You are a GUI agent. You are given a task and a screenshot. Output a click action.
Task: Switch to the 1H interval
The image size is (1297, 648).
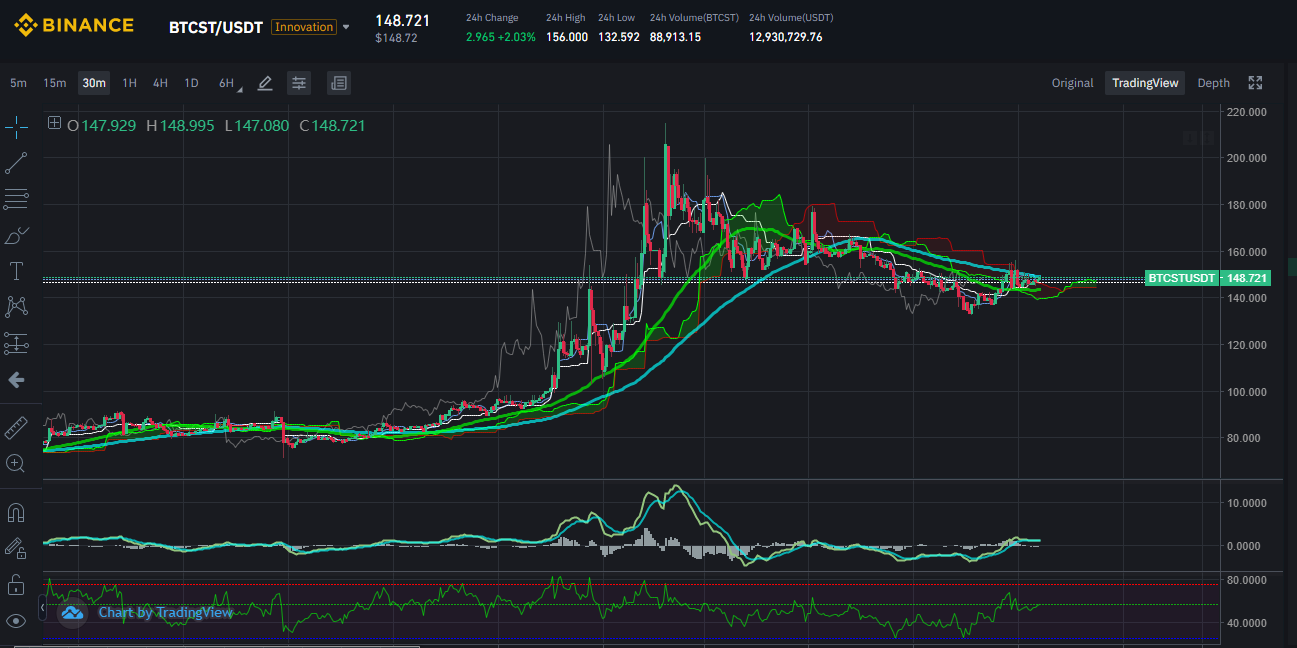click(129, 83)
